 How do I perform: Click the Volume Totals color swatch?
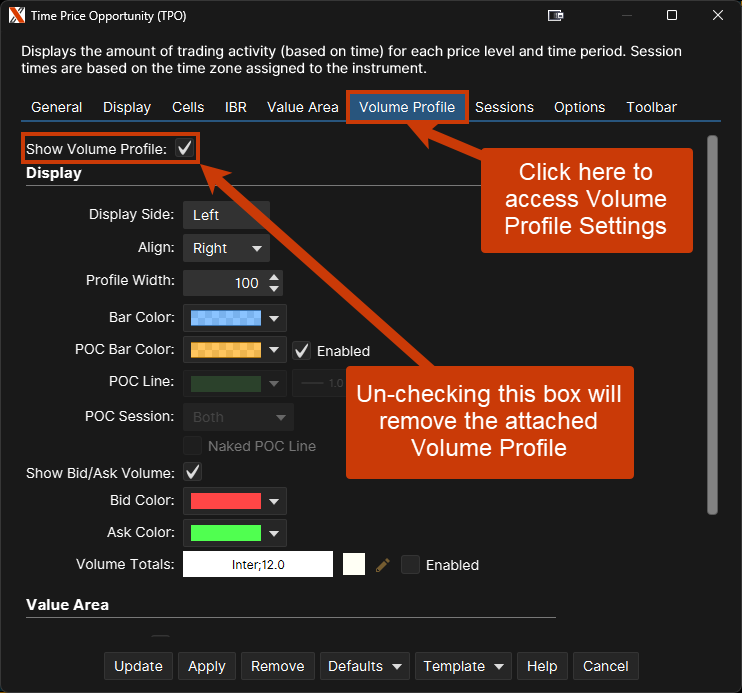pyautogui.click(x=353, y=565)
